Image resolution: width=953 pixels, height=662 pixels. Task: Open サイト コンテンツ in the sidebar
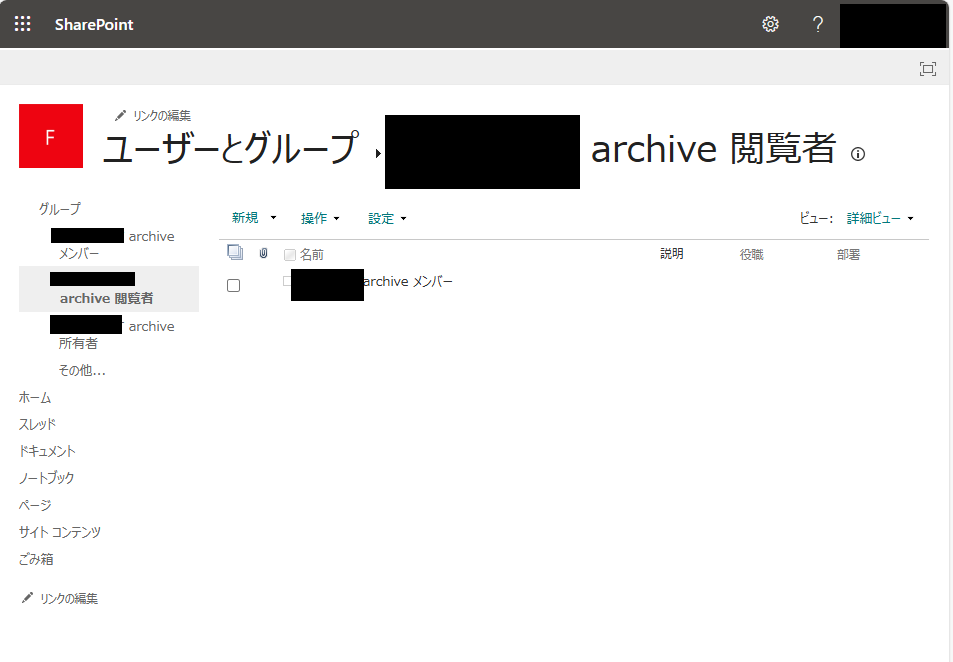tap(60, 532)
